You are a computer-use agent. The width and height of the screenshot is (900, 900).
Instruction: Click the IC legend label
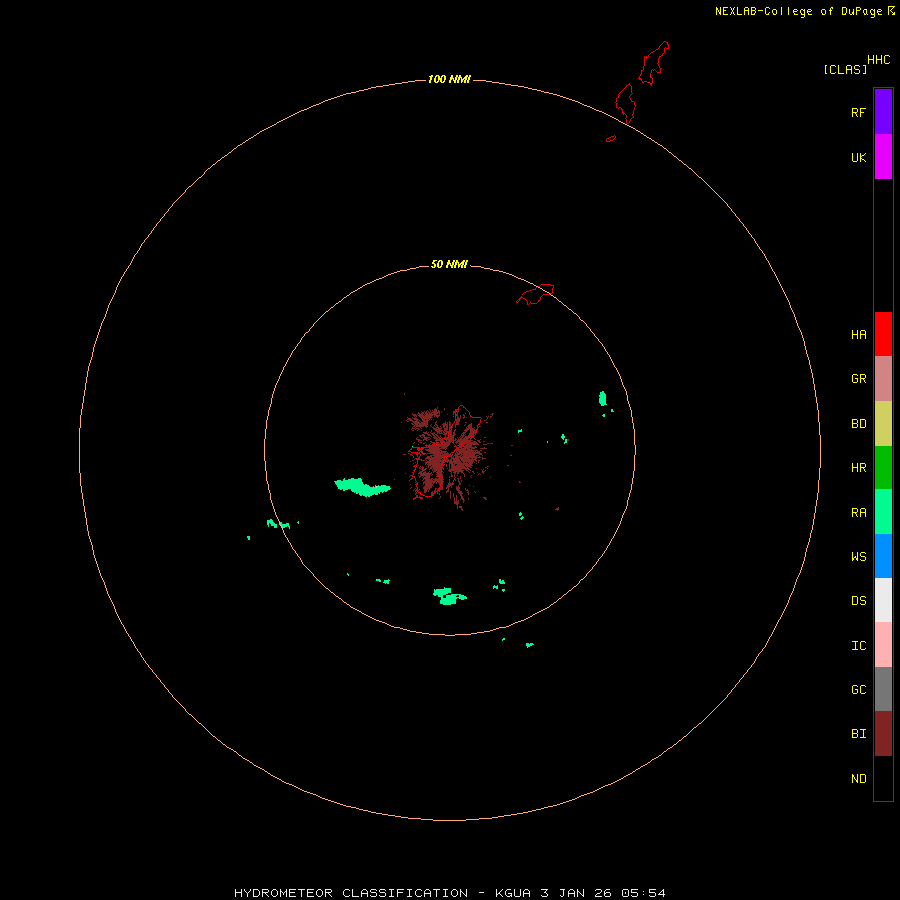858,646
